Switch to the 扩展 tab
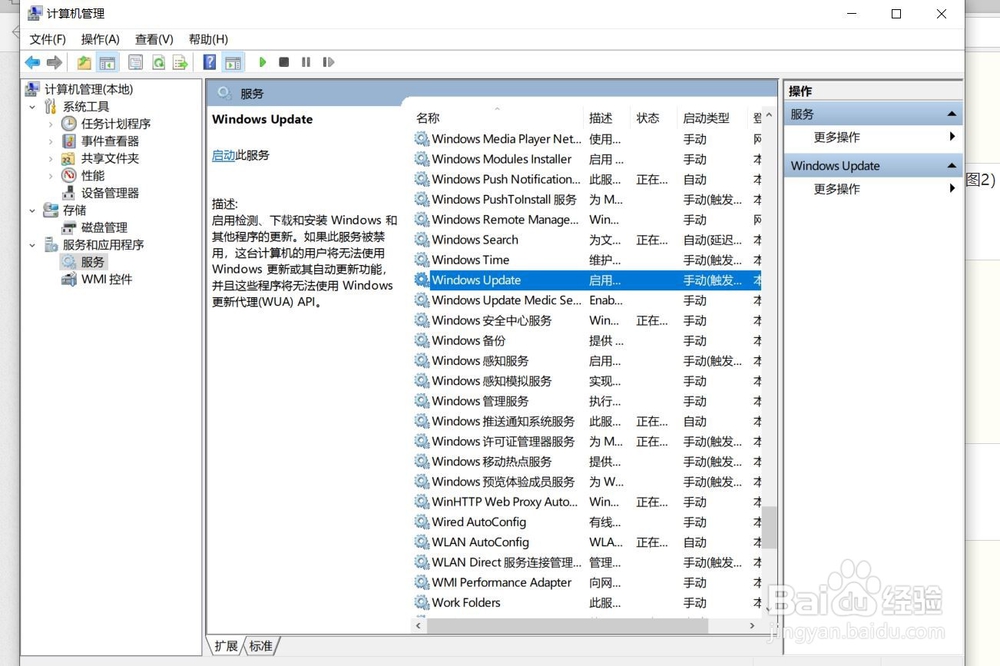This screenshot has height=666, width=1000. pyautogui.click(x=226, y=646)
